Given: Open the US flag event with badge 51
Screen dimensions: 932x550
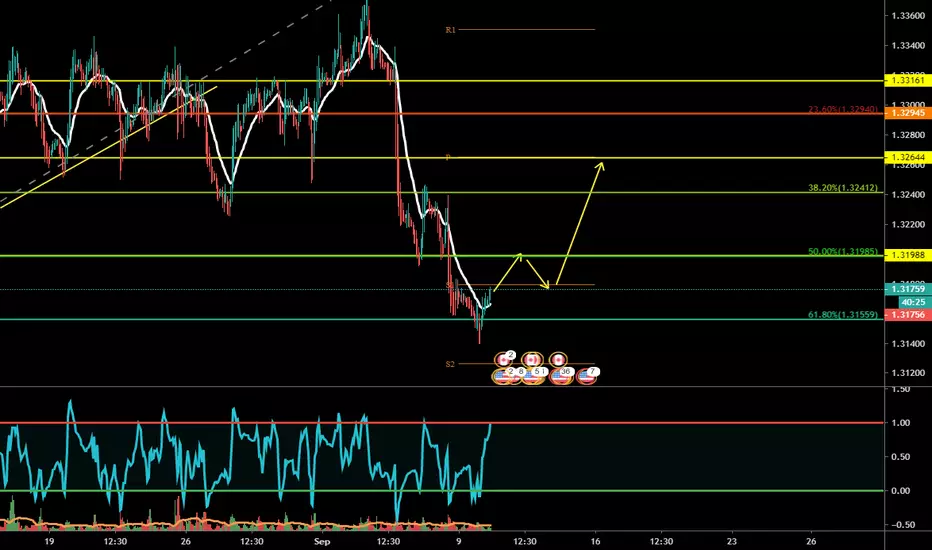Looking at the screenshot, I should click(x=533, y=376).
